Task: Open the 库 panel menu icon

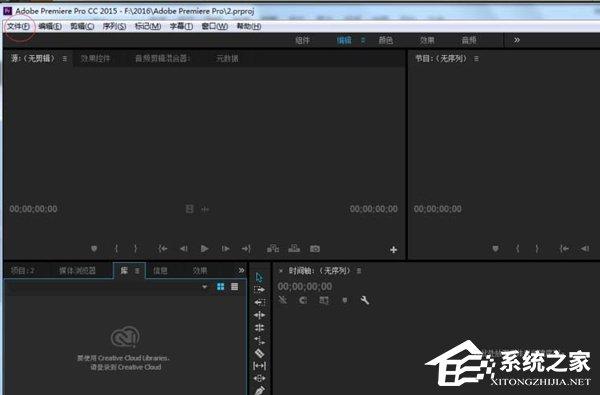Action: click(137, 271)
